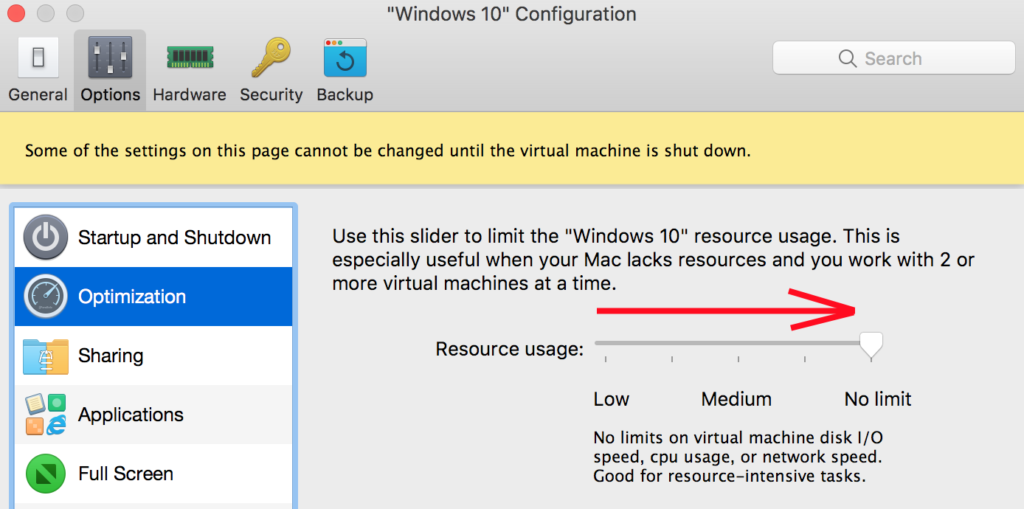The width and height of the screenshot is (1024, 509).
Task: Select the Applications sidebar entry
Action: coord(153,414)
